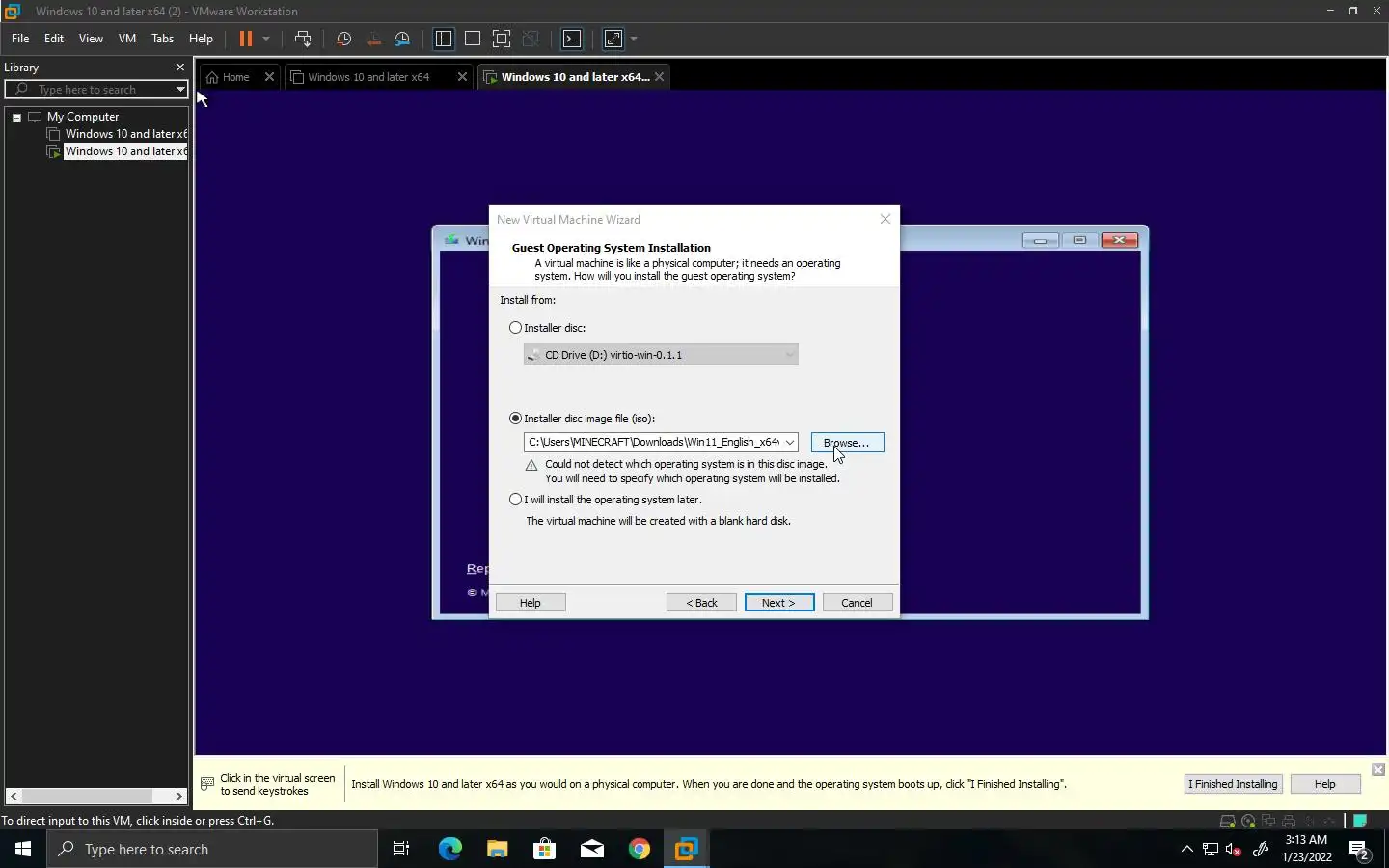Click the Enter Full Screen mode icon
This screenshot has height=868, width=1389.
tap(502, 39)
